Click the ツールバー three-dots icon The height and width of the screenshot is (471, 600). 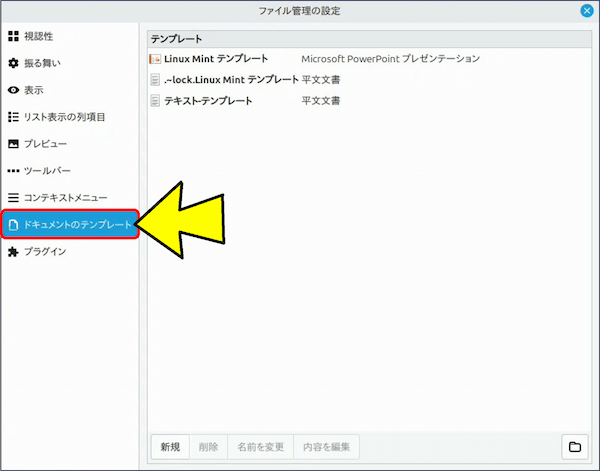pyautogui.click(x=13, y=171)
